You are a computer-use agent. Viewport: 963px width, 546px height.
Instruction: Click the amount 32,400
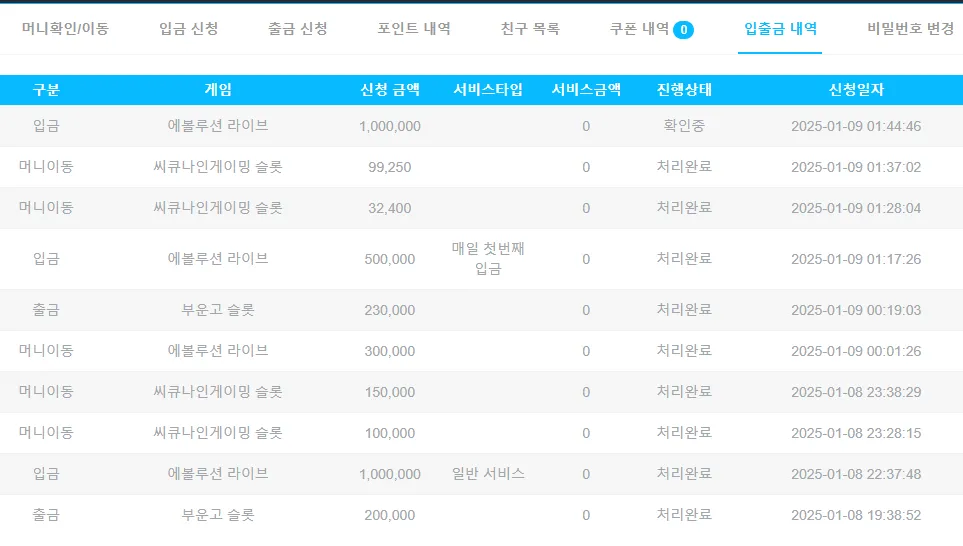pyautogui.click(x=390, y=209)
